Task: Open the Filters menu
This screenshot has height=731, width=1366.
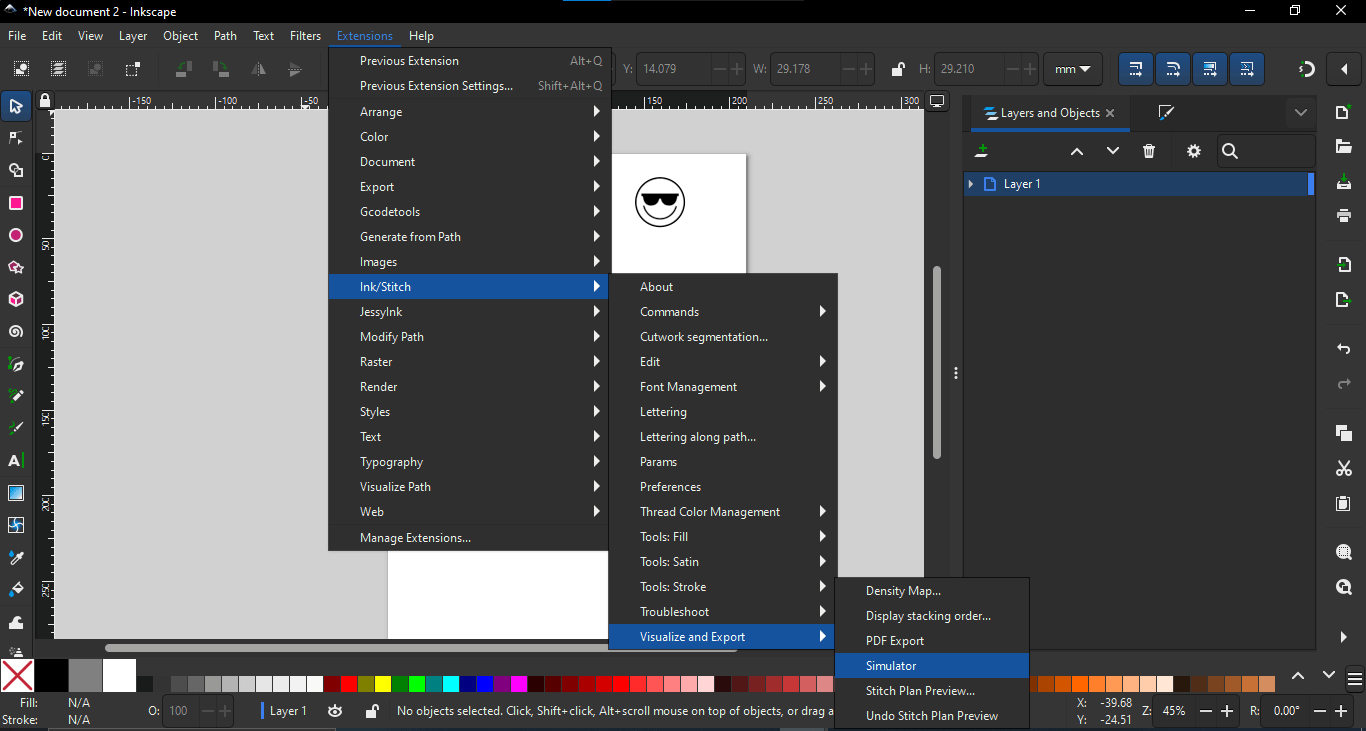Action: click(x=306, y=36)
